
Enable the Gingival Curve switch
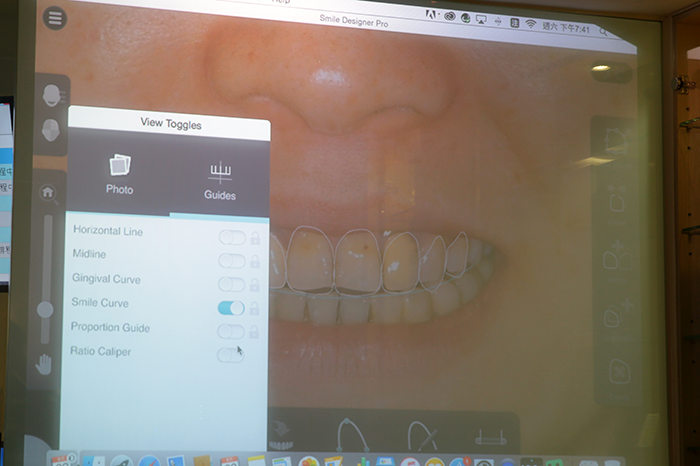[231, 284]
